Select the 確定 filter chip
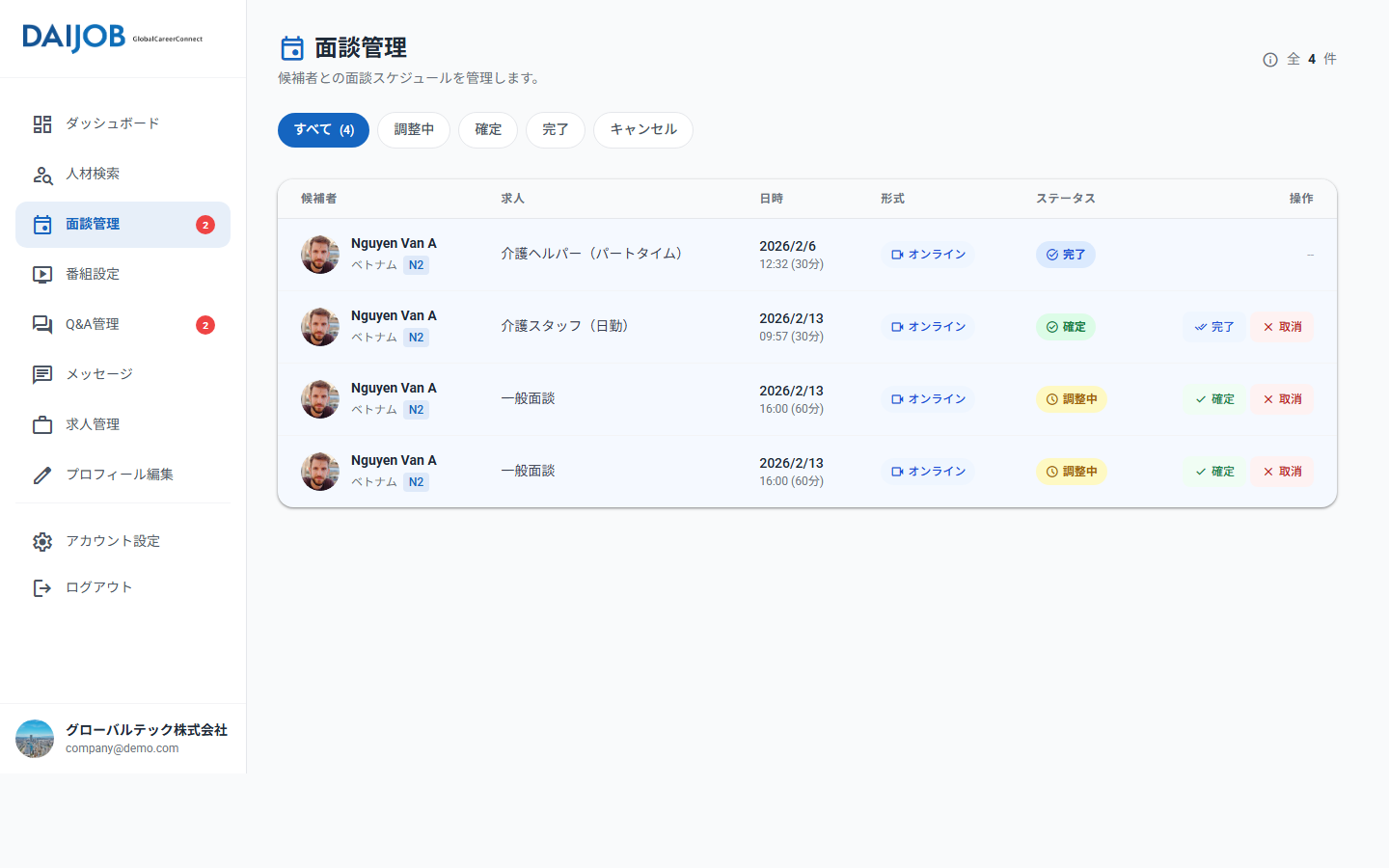 [488, 130]
